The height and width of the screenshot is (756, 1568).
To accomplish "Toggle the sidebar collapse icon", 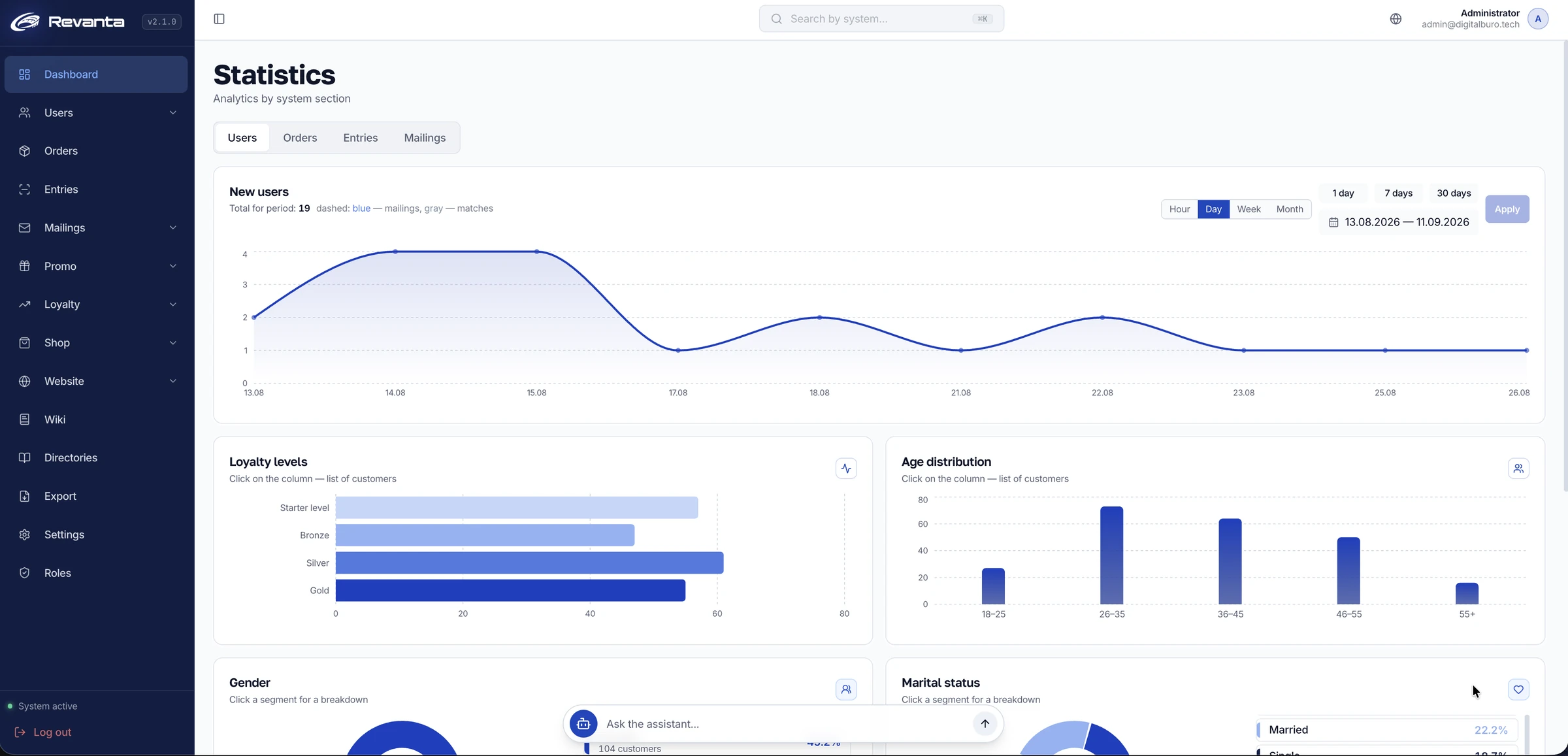I will click(220, 19).
